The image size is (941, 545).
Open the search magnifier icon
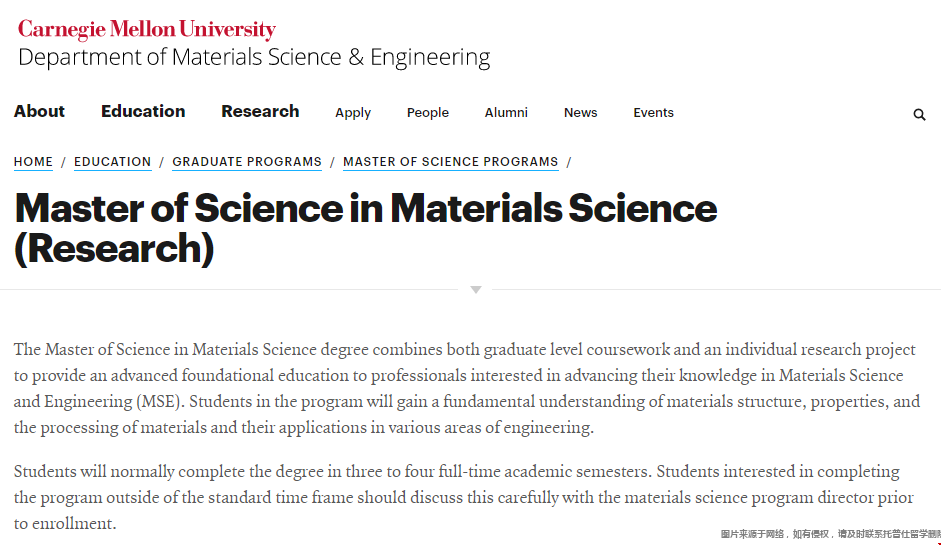click(919, 114)
